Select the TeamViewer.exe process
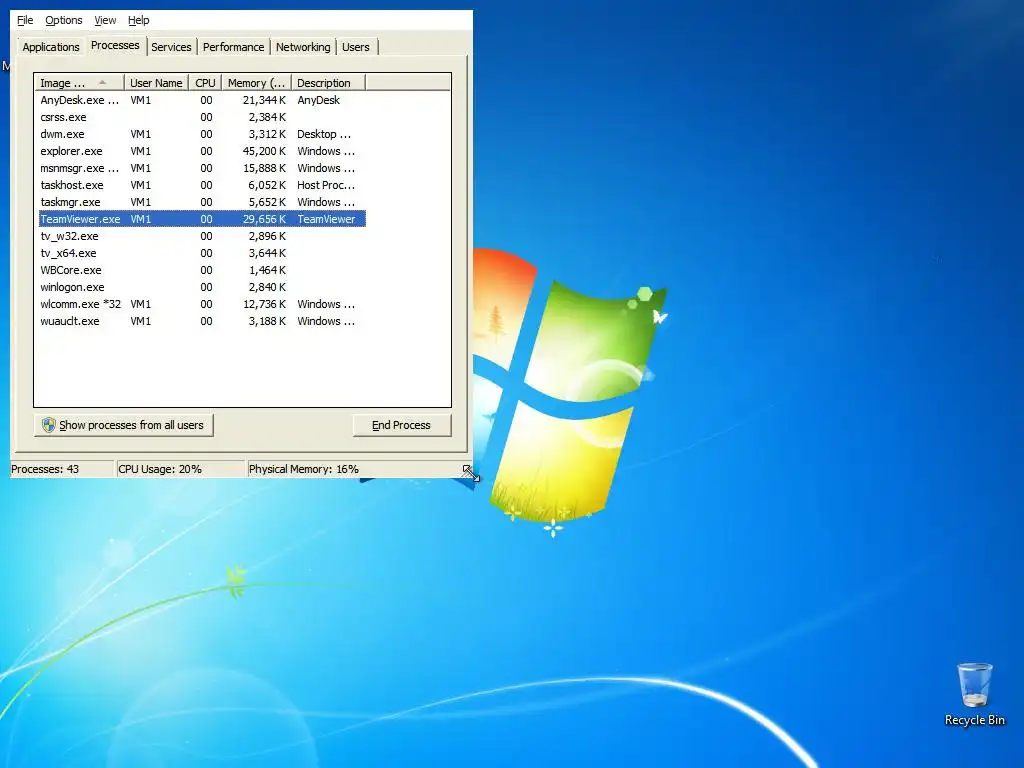1024x768 pixels. coord(202,219)
